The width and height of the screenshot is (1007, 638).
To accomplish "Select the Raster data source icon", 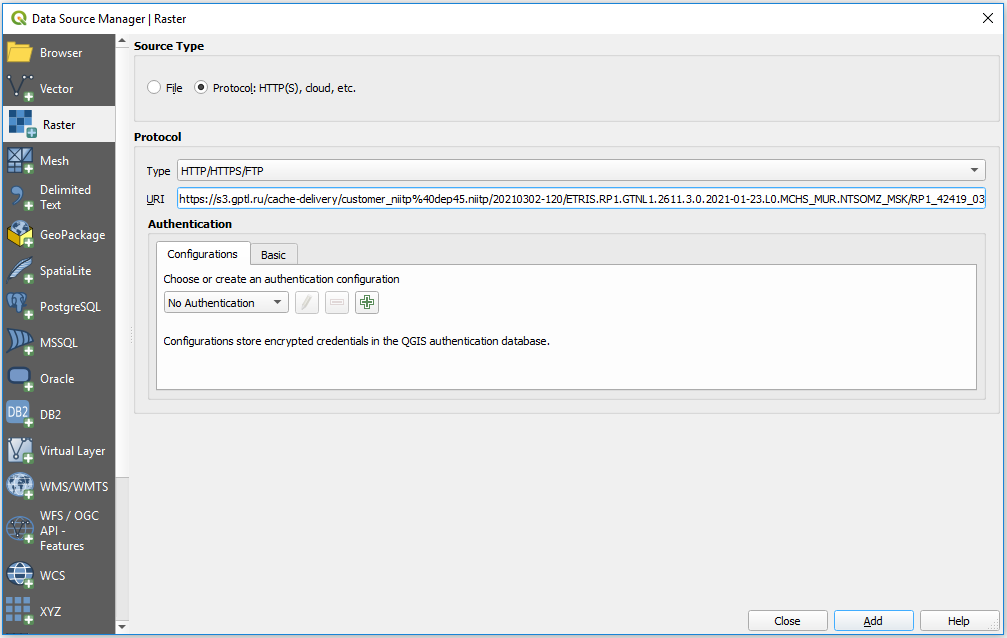I will tap(22, 123).
